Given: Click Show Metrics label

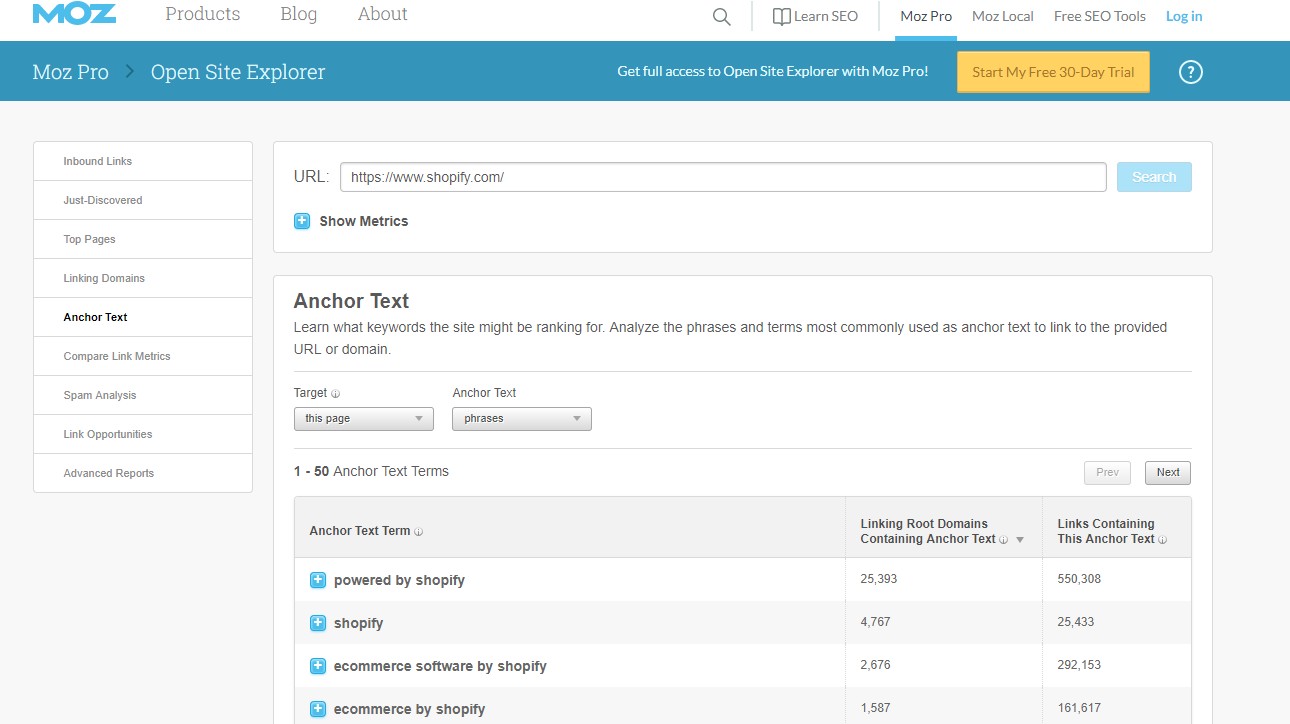Looking at the screenshot, I should pyautogui.click(x=364, y=221).
